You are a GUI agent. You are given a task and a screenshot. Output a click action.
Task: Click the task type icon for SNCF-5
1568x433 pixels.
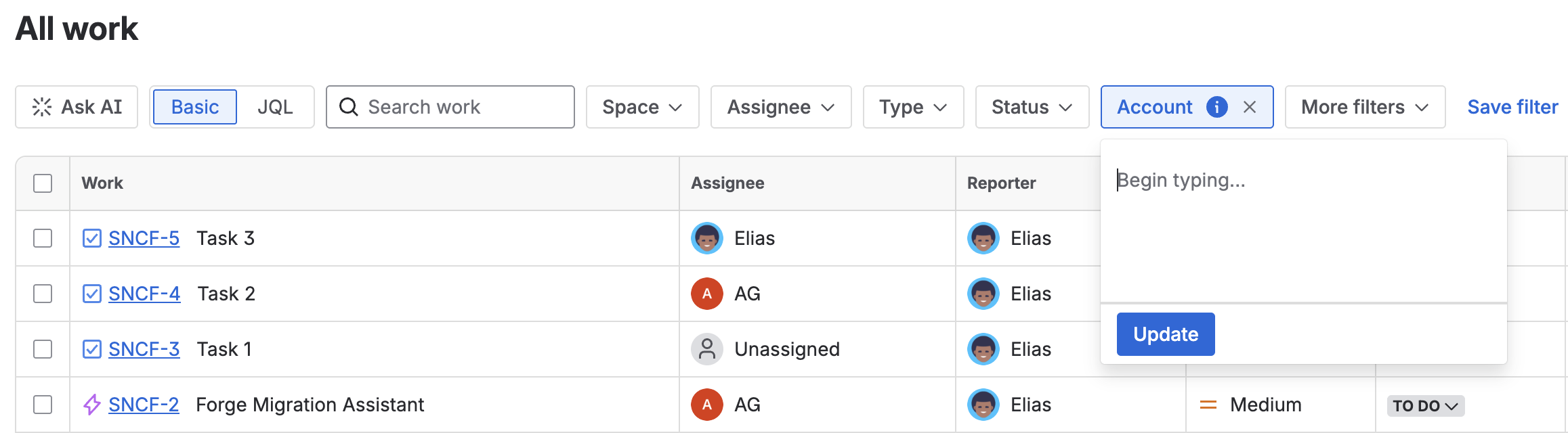click(92, 238)
